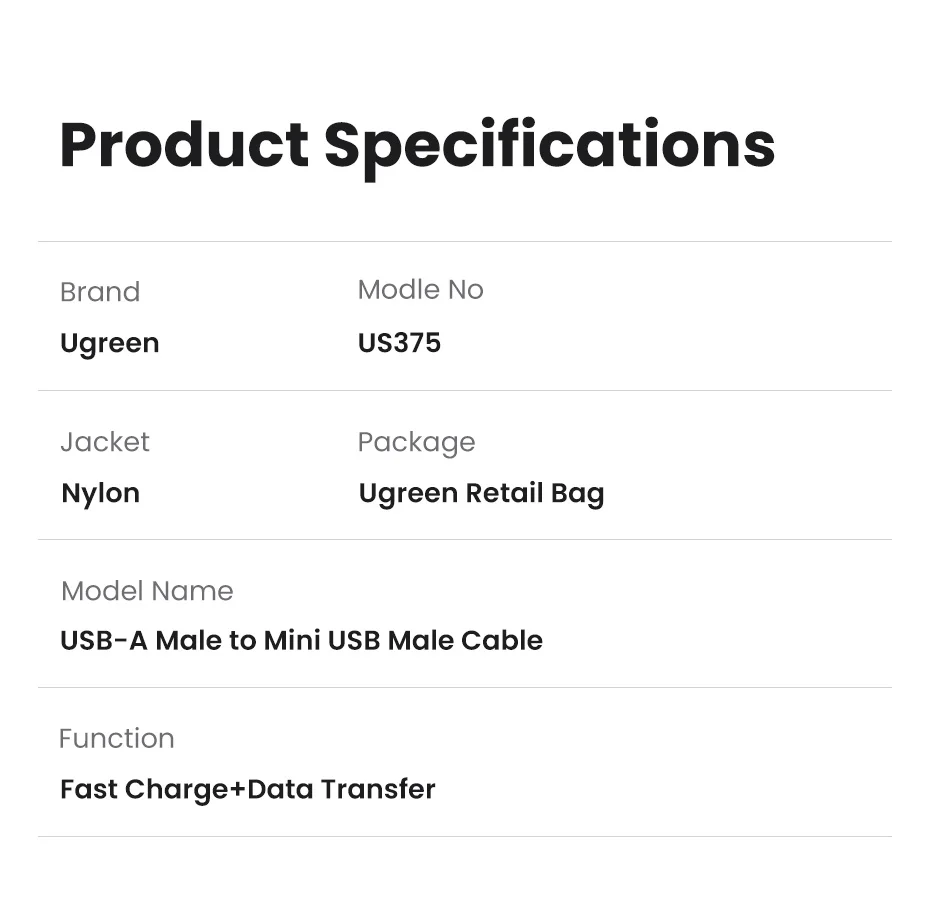Select the "Package" field label
This screenshot has width=930, height=917.
(416, 443)
